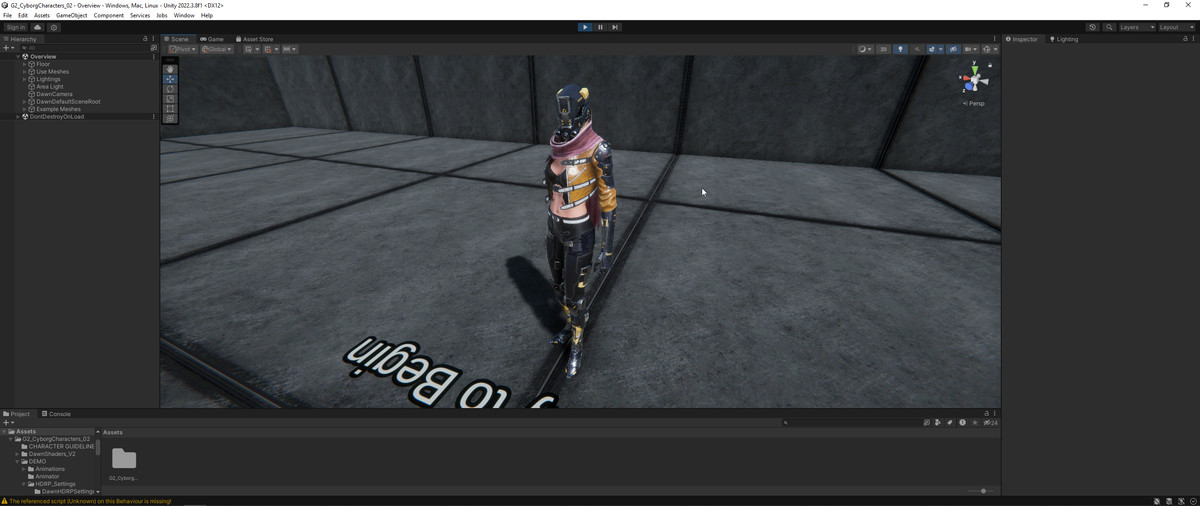
Task: Open the Pivot handle position dropdown
Action: (x=182, y=49)
